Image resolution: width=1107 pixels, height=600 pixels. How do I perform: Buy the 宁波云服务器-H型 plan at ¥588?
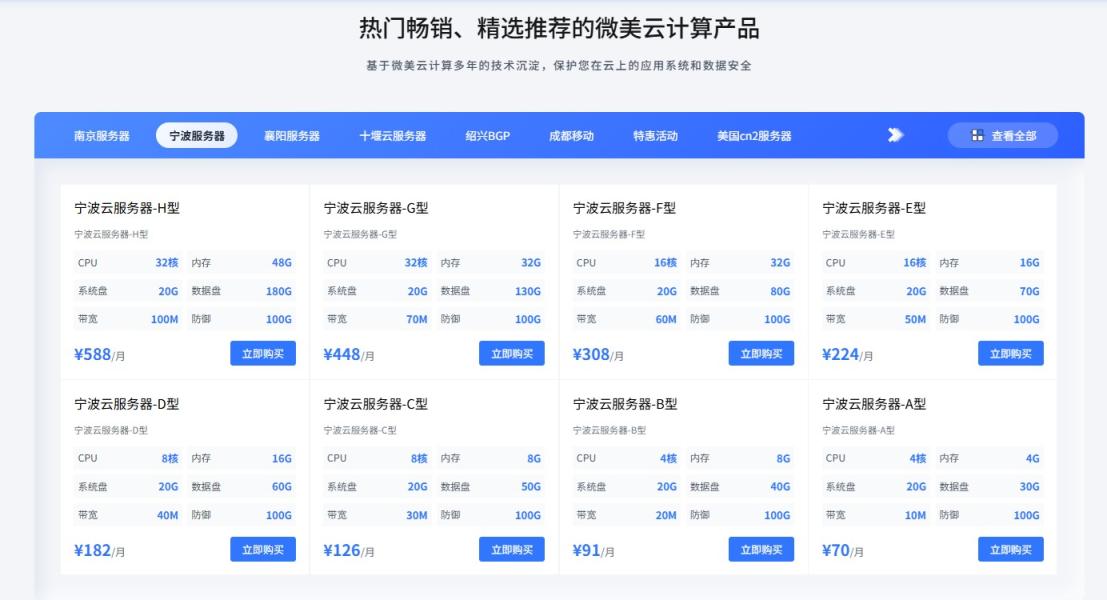click(x=263, y=354)
